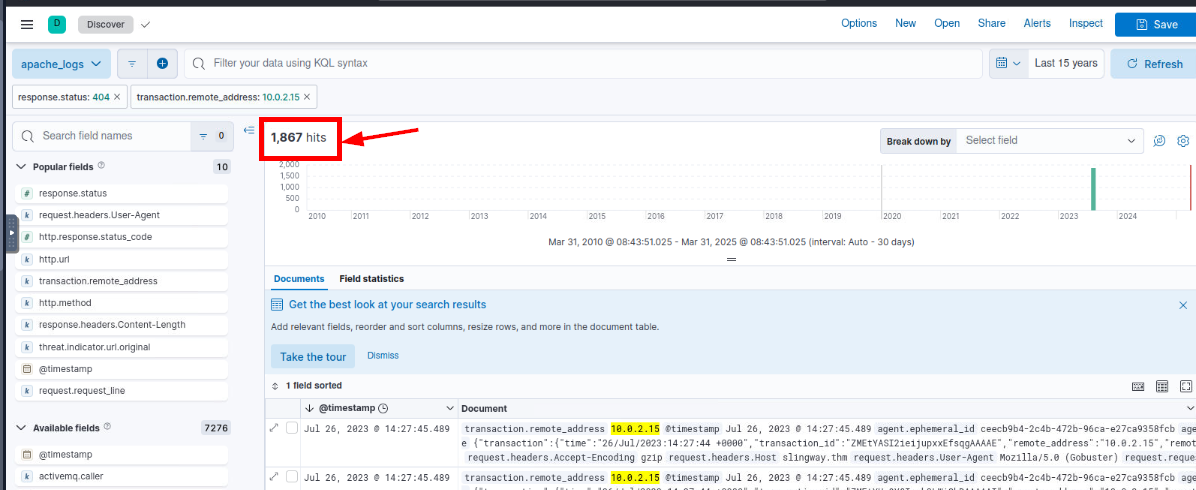Click the saved-state checkmark next to Discover

pos(146,24)
